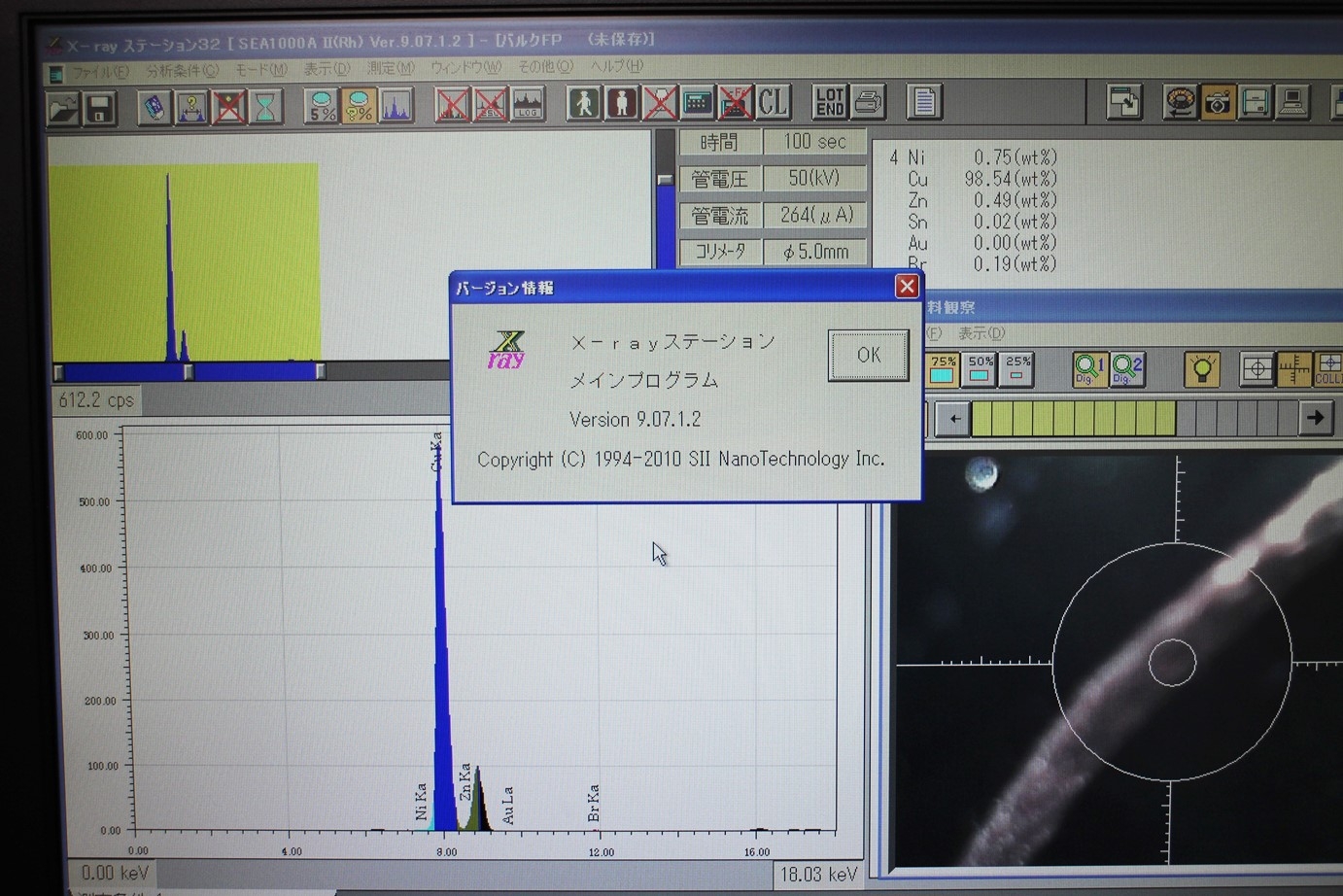Set sample view to 25% size
Screen dimensions: 1343x896
click(1017, 369)
